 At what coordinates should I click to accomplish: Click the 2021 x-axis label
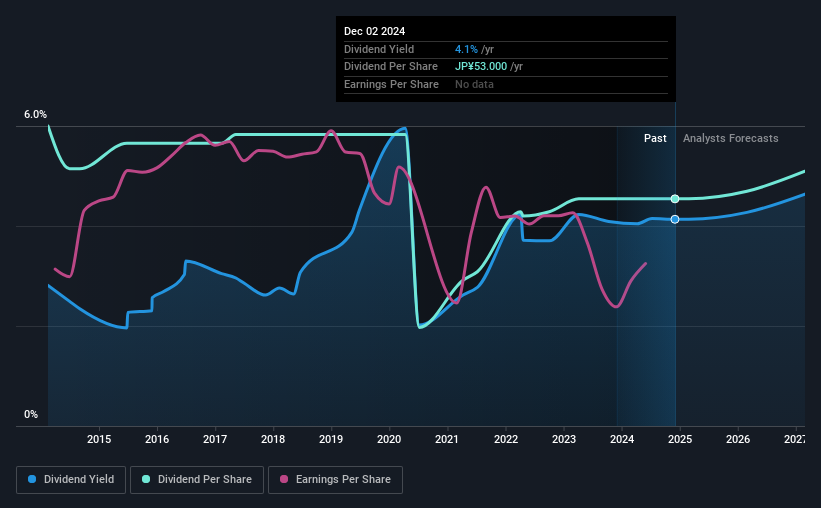(447, 439)
